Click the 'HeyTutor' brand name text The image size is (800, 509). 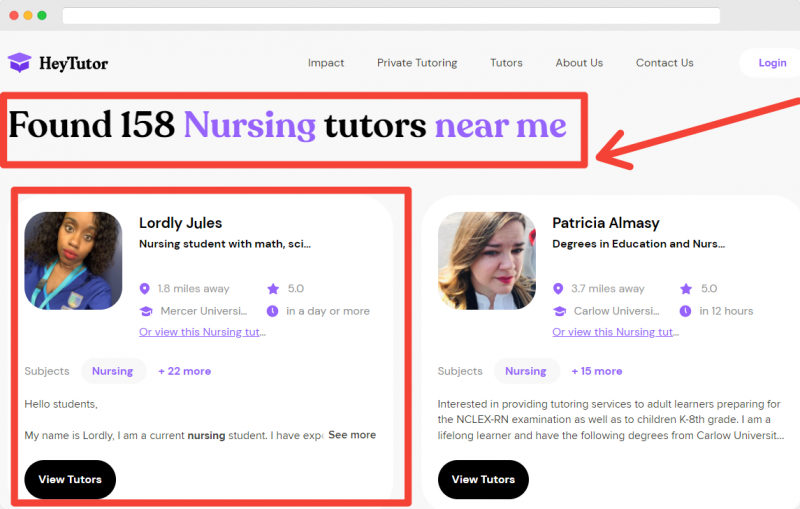(x=73, y=63)
